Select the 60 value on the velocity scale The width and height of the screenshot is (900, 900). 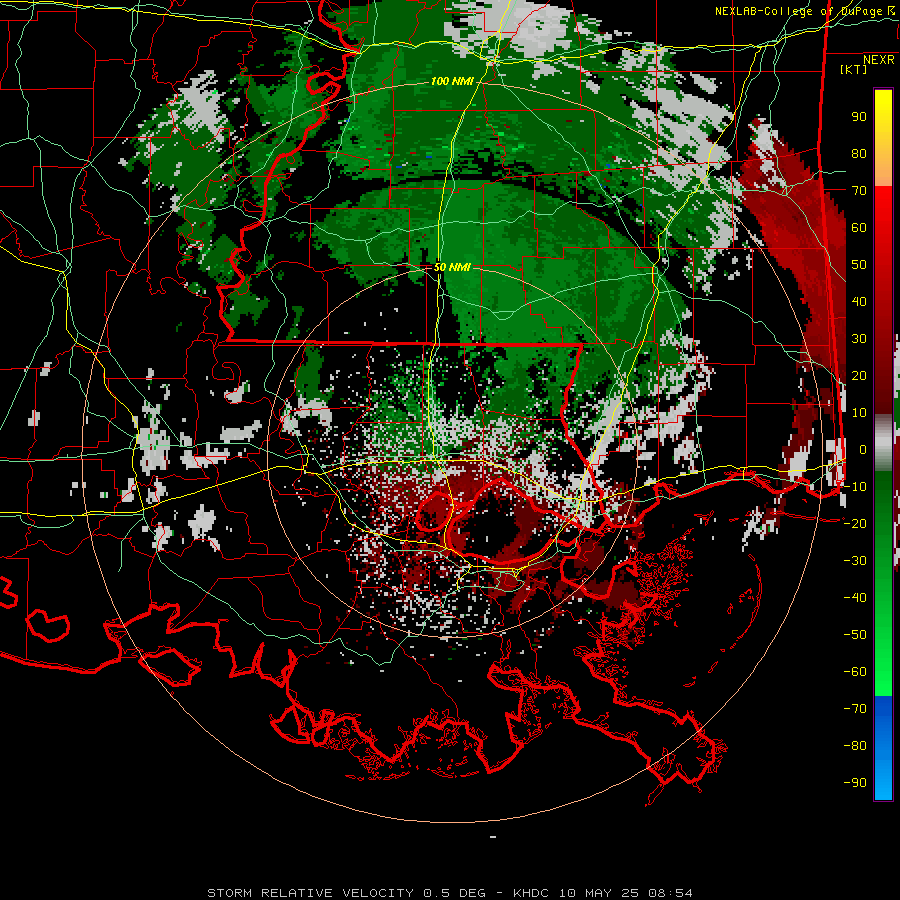[x=859, y=228]
